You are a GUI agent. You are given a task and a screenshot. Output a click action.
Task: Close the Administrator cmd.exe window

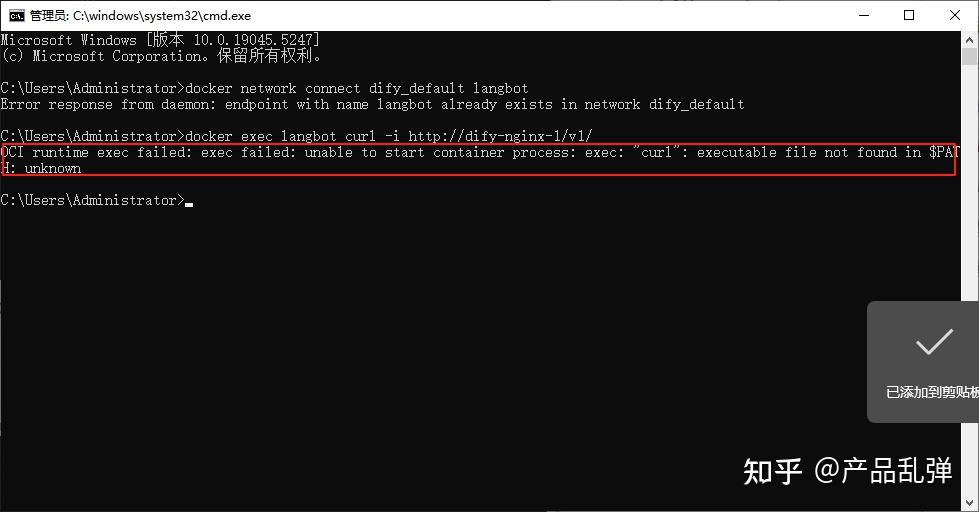click(x=955, y=15)
